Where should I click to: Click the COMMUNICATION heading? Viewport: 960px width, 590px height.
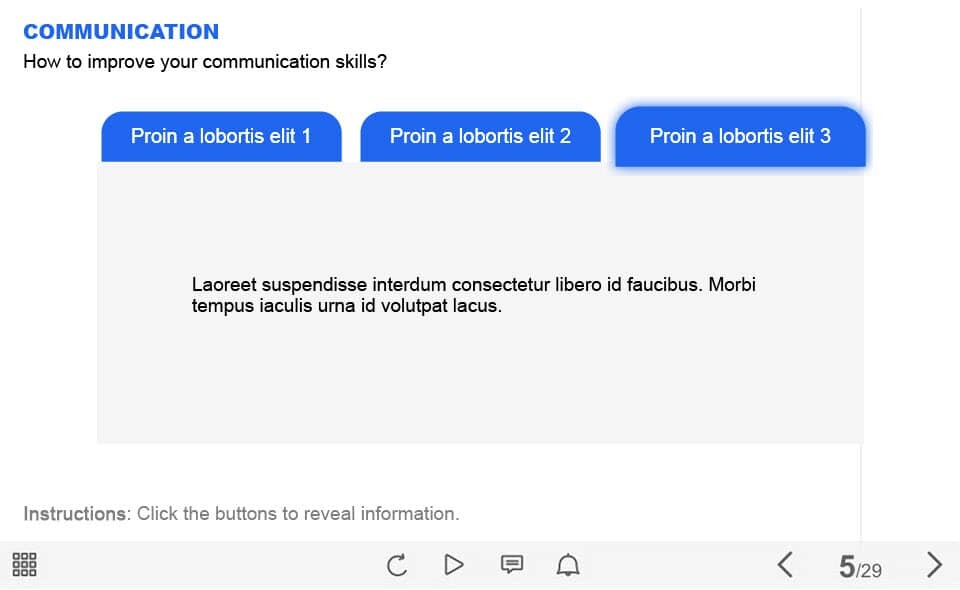click(x=121, y=32)
